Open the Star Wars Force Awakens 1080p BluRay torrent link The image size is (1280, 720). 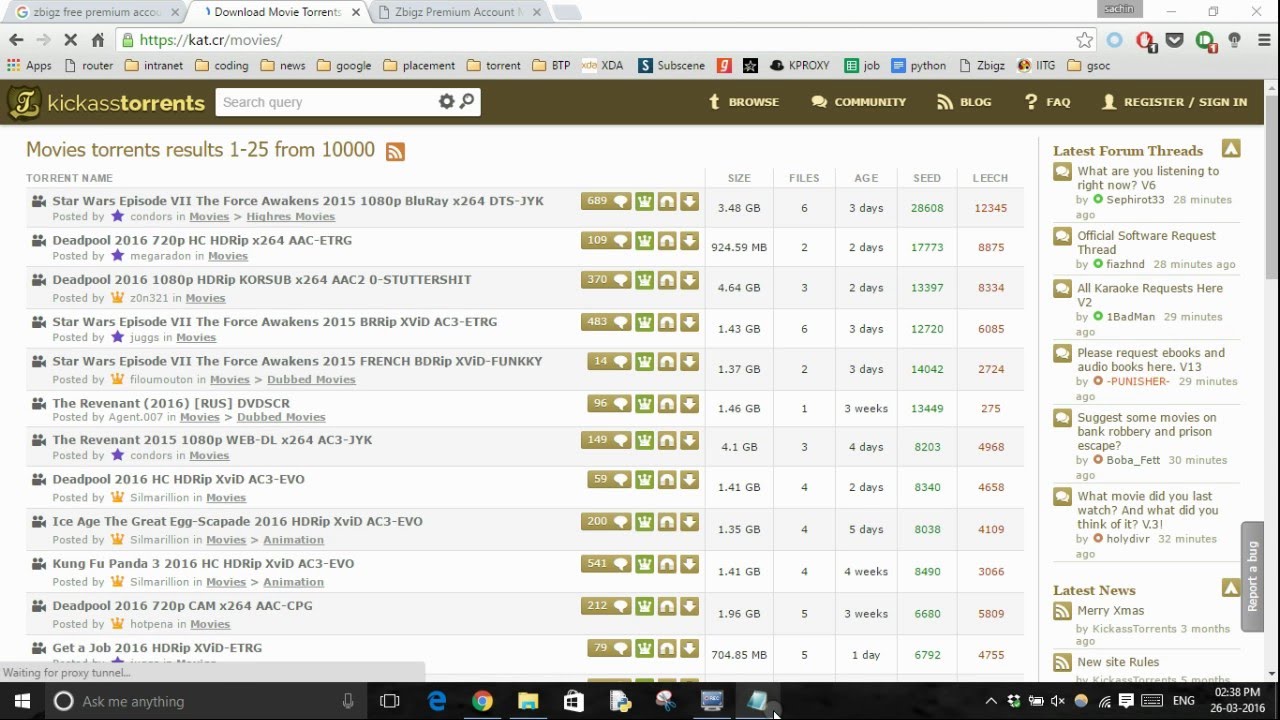point(298,201)
